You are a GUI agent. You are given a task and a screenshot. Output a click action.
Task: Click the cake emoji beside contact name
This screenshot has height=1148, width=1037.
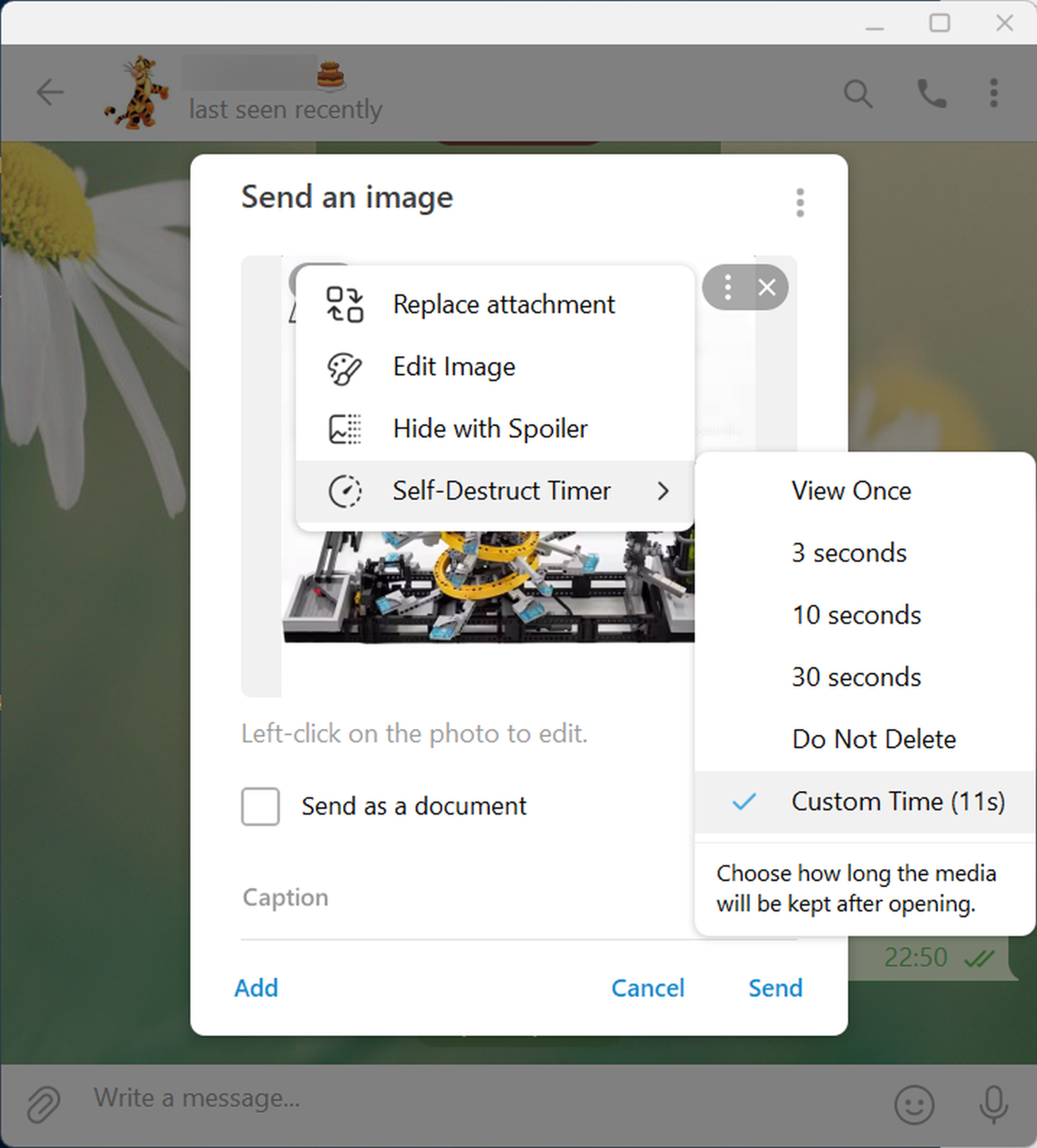coord(330,74)
